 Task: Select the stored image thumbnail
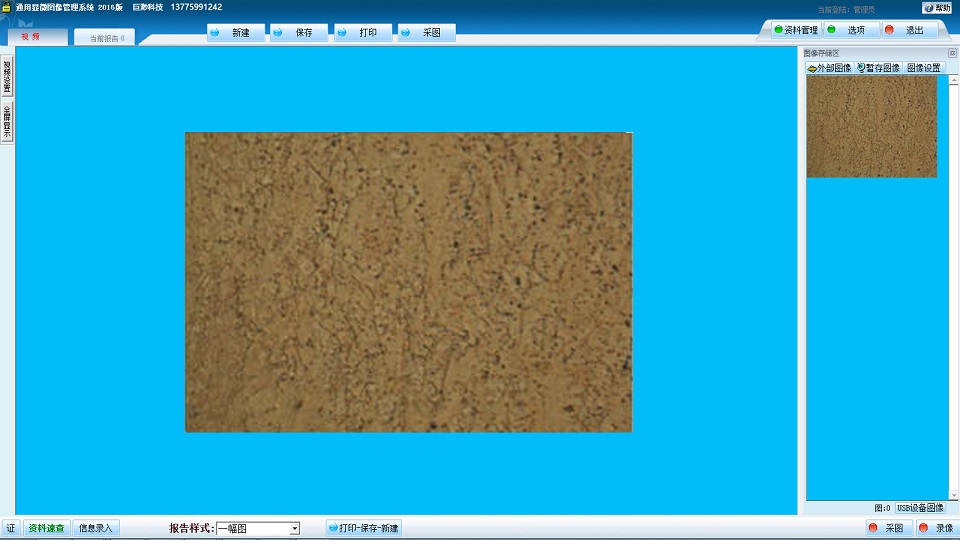(x=871, y=127)
